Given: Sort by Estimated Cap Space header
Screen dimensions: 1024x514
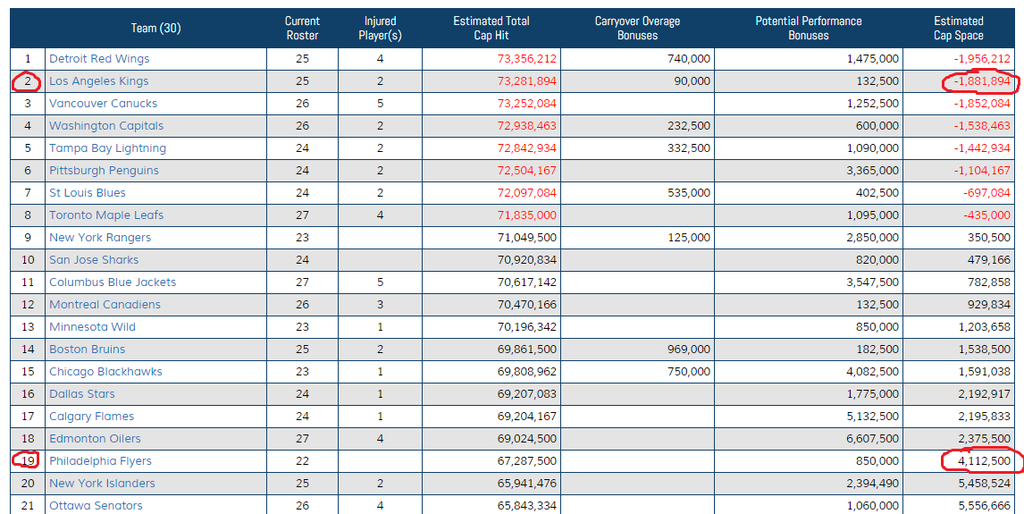Looking at the screenshot, I should coord(958,28).
